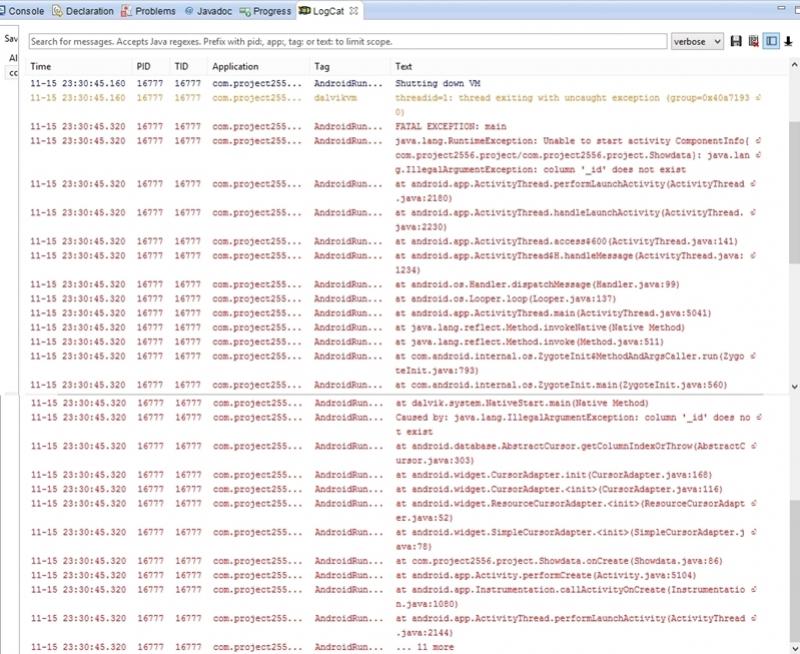Image resolution: width=800 pixels, height=654 pixels.
Task: Click the log scrollbar down arrow
Action: (794, 387)
